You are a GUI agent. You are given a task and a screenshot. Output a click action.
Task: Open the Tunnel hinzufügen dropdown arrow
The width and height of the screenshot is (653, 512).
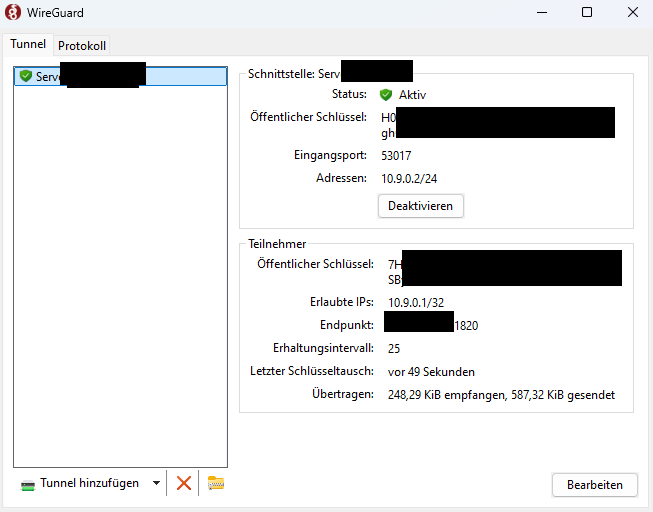(156, 483)
